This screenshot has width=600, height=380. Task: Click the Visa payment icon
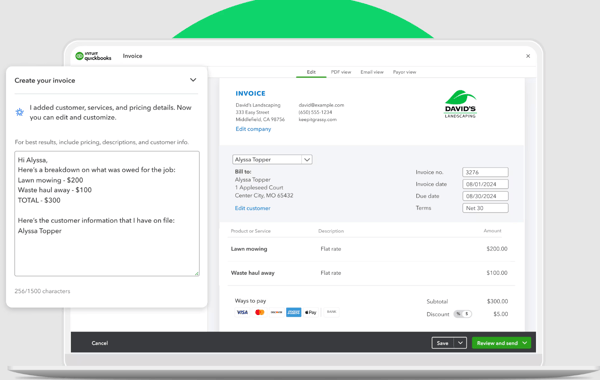(242, 312)
